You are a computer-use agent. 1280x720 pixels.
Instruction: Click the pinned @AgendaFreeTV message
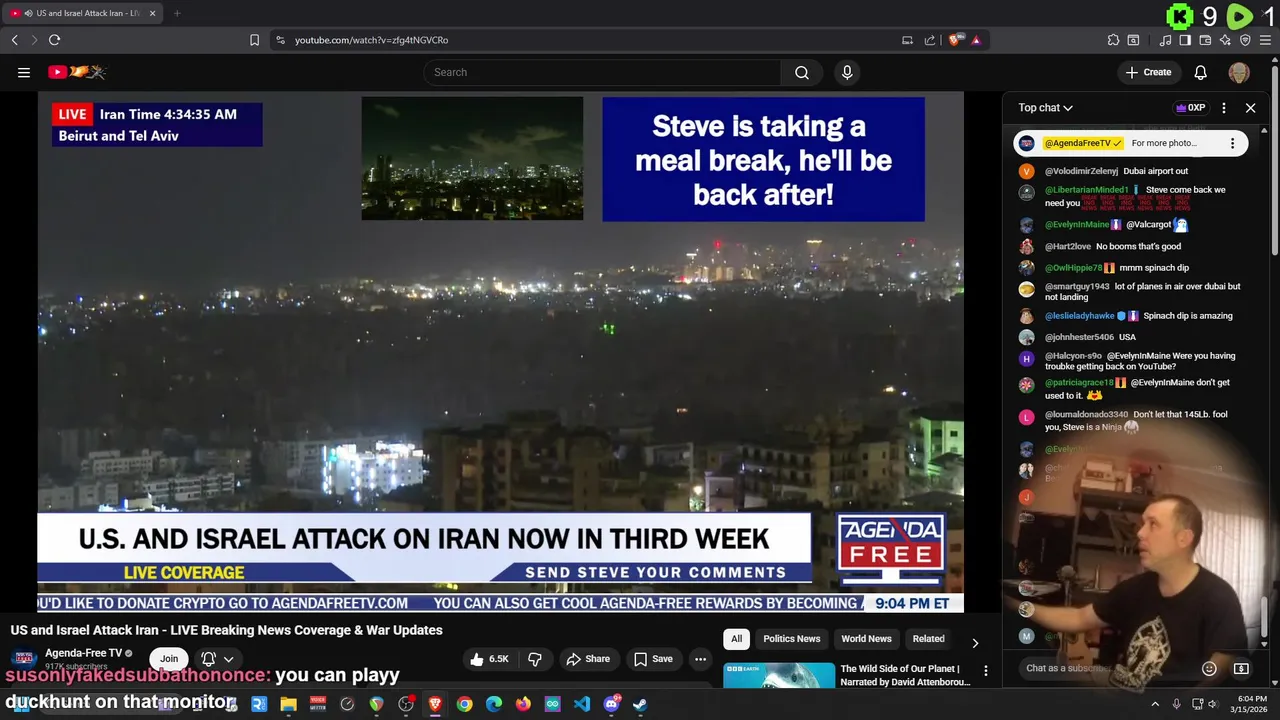[1130, 143]
